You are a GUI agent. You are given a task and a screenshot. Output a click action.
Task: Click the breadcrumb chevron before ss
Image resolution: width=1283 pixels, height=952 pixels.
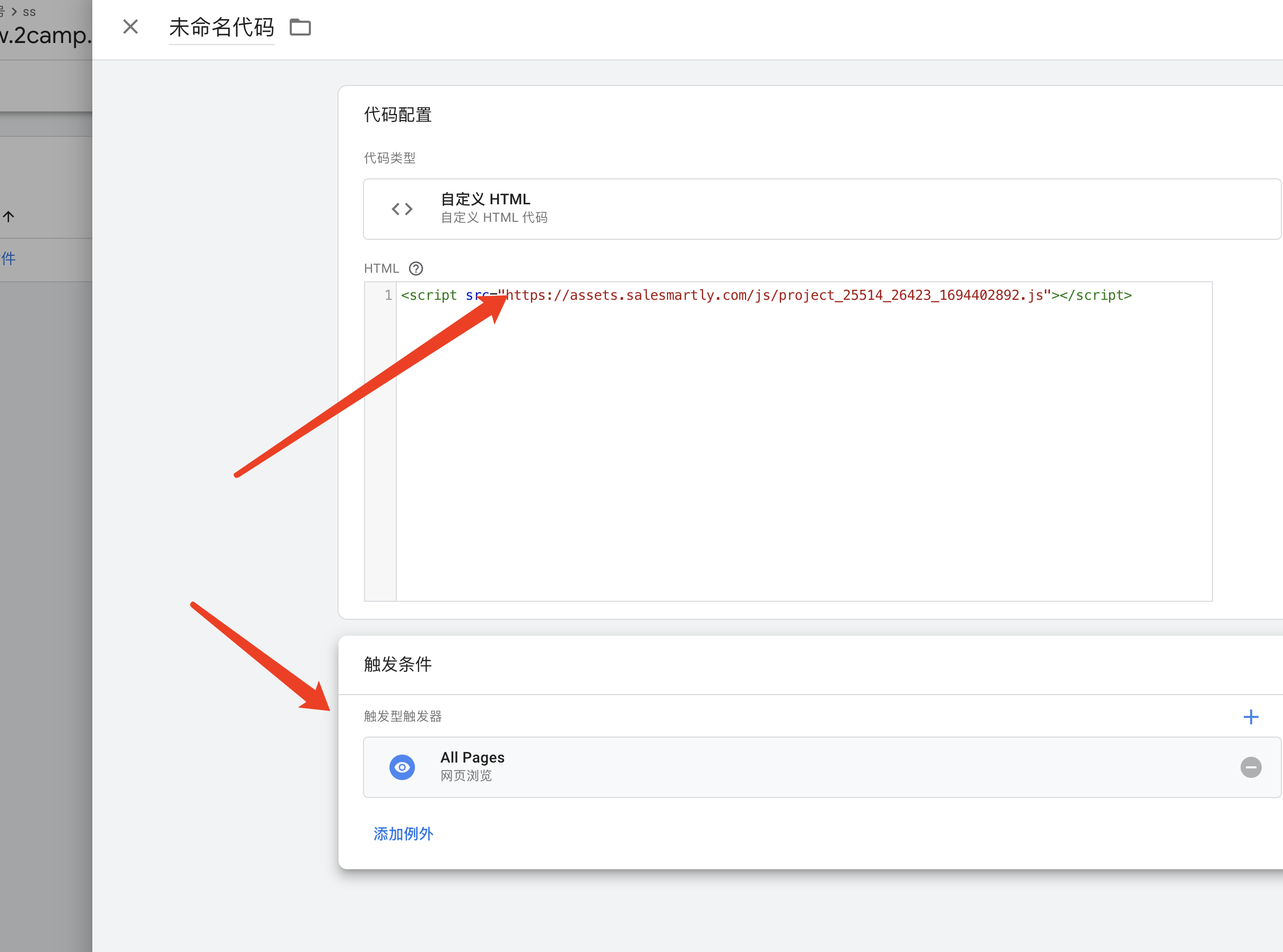click(x=14, y=12)
